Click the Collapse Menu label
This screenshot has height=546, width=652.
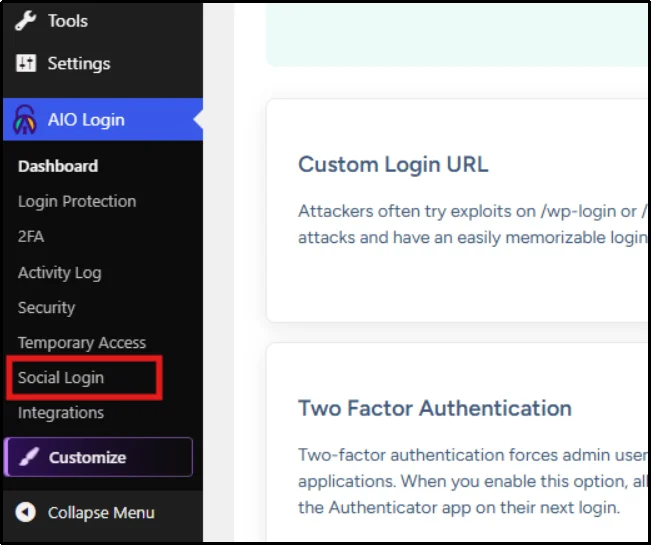pos(101,512)
